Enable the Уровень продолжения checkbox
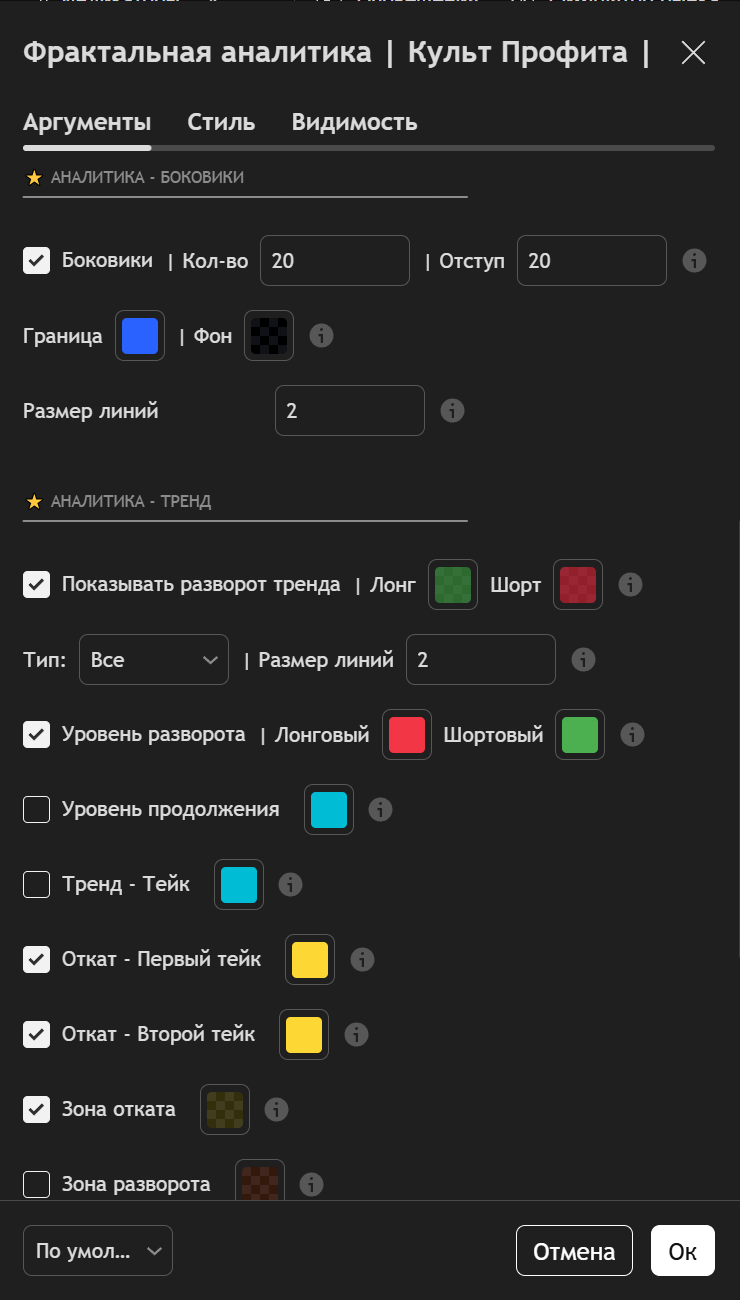The image size is (740, 1300). (x=37, y=810)
